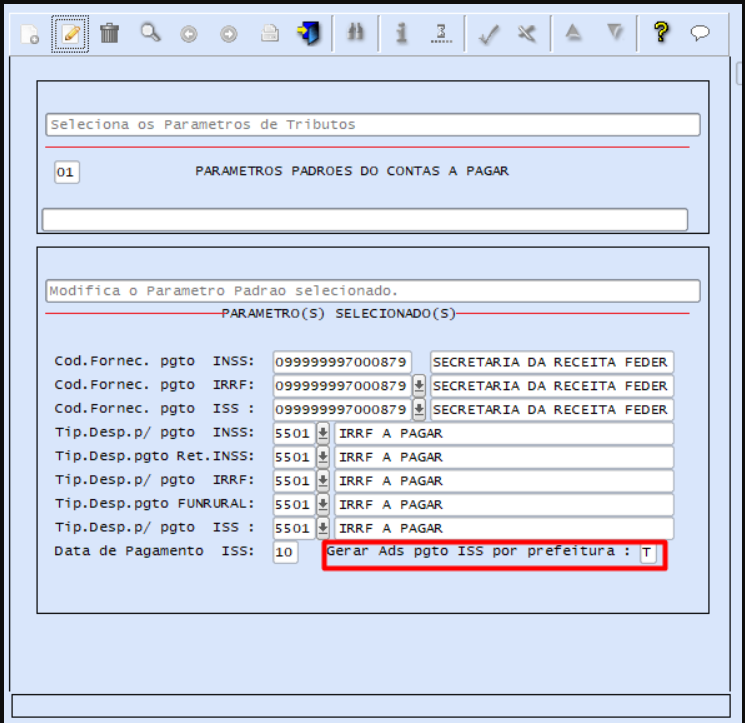Click the new record page icon

pos(30,34)
